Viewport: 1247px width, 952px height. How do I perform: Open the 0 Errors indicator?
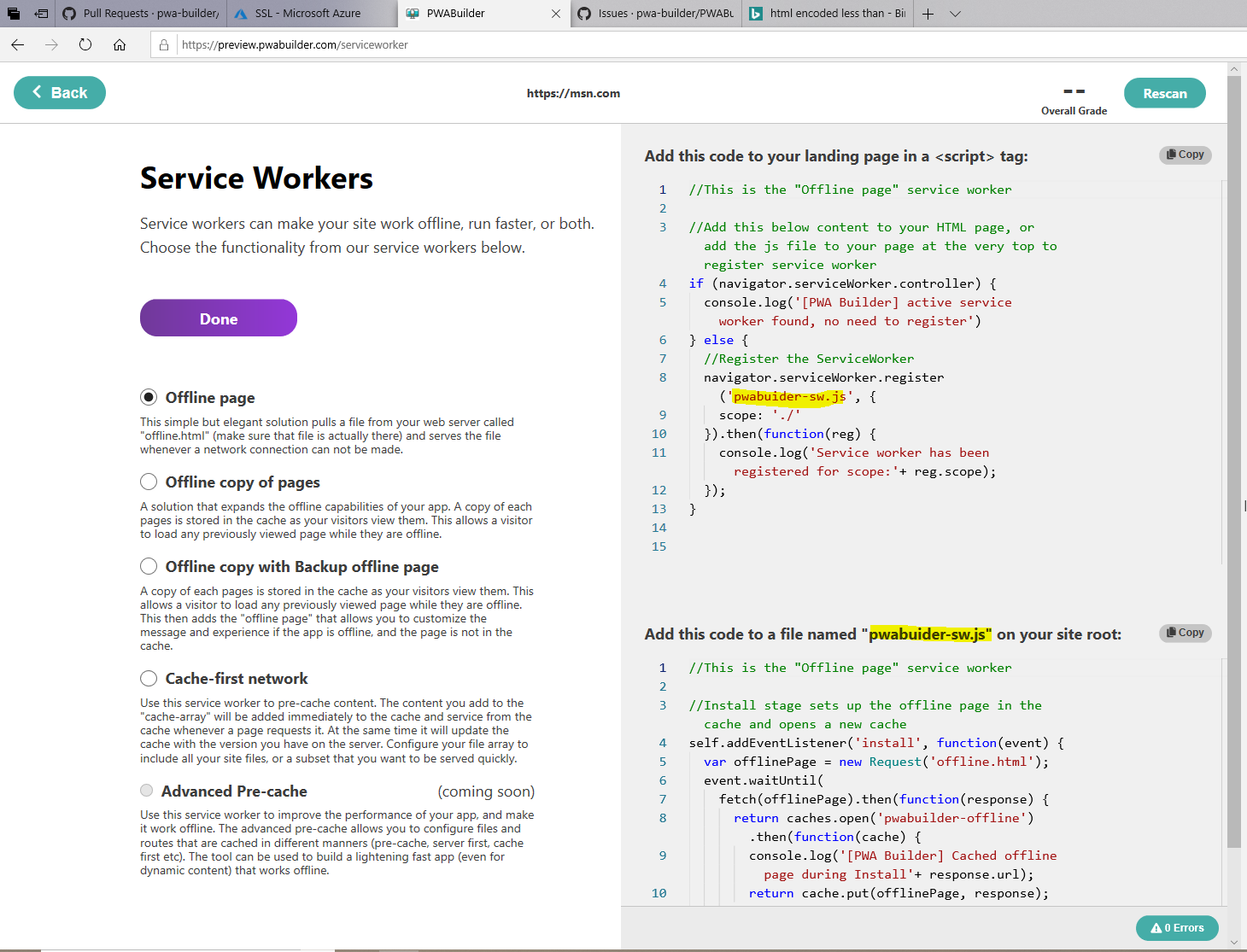click(1177, 928)
